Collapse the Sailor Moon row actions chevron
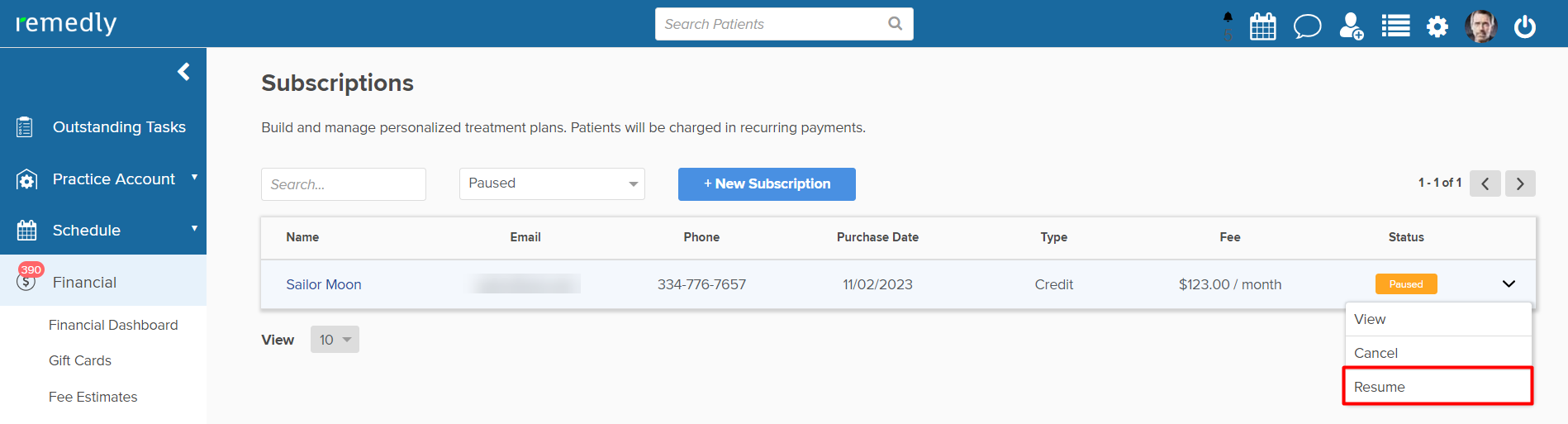 tap(1509, 284)
